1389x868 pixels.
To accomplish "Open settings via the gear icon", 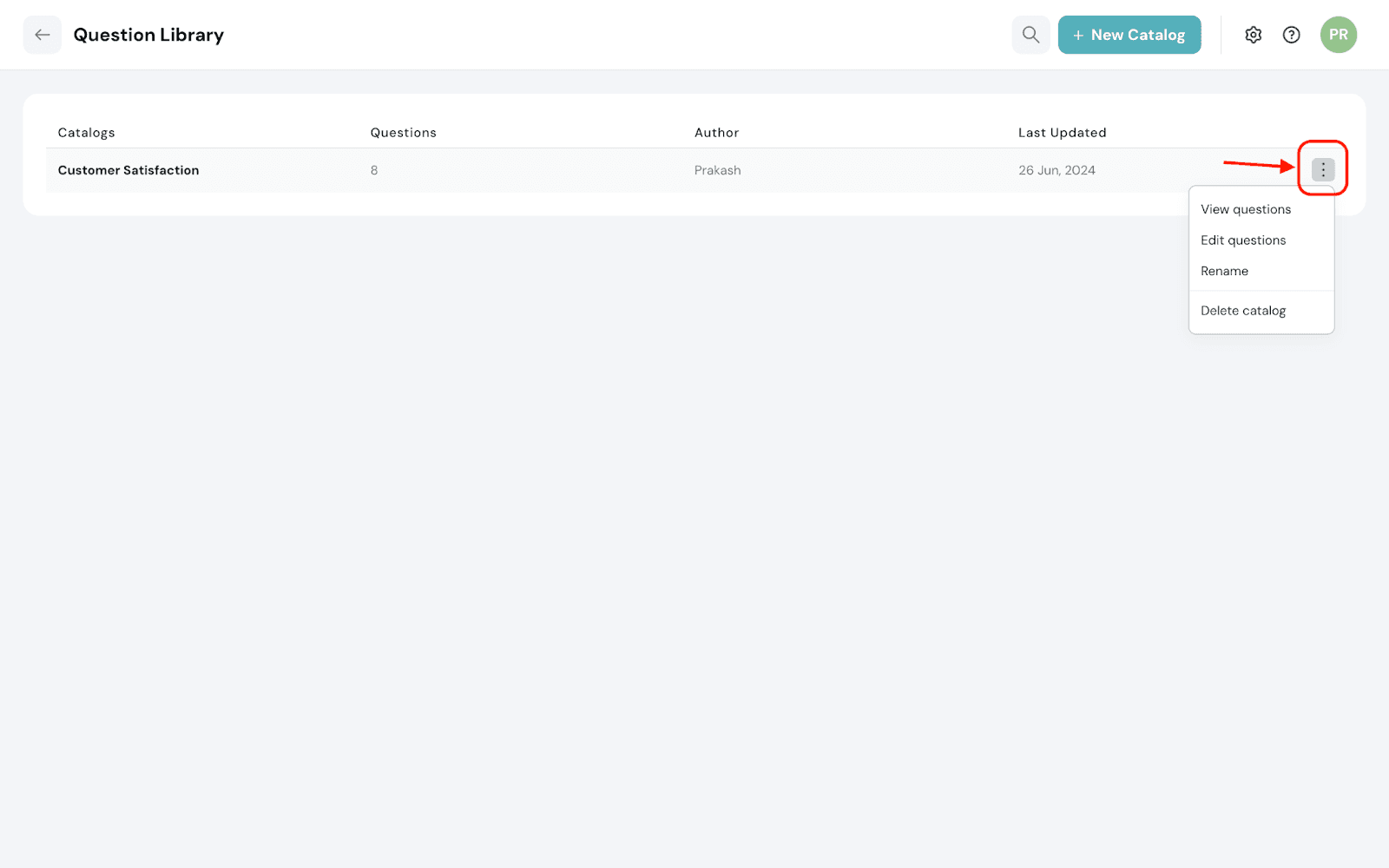I will [x=1253, y=35].
